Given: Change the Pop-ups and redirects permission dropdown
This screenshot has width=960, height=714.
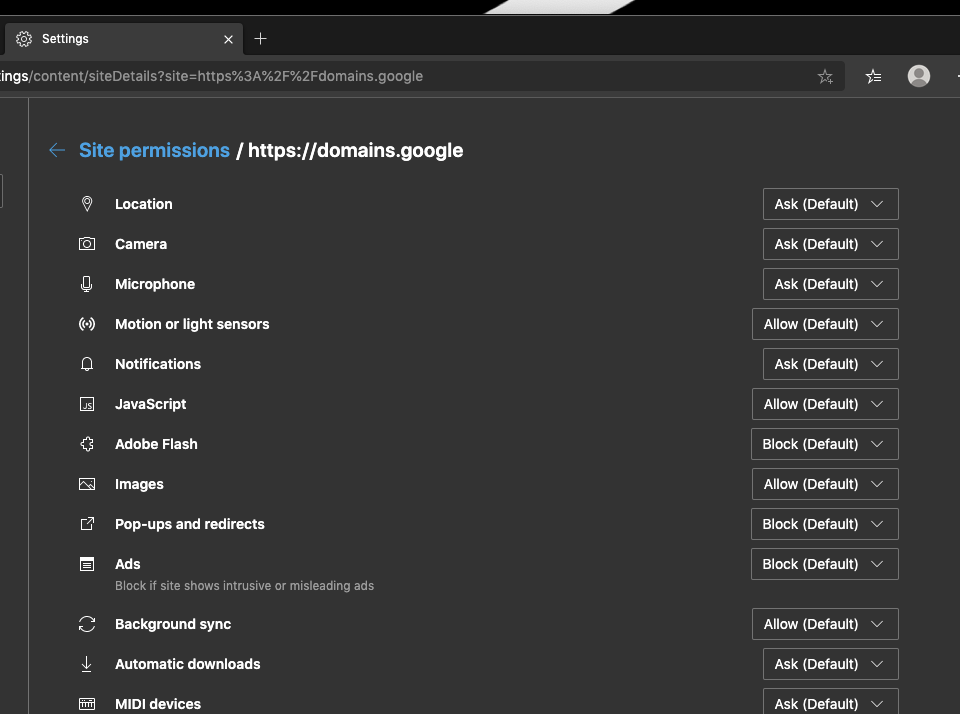Looking at the screenshot, I should click(824, 524).
